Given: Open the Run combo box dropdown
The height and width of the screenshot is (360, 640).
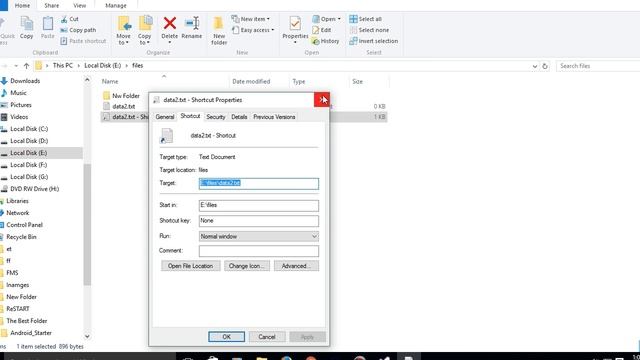Looking at the screenshot, I should click(314, 236).
